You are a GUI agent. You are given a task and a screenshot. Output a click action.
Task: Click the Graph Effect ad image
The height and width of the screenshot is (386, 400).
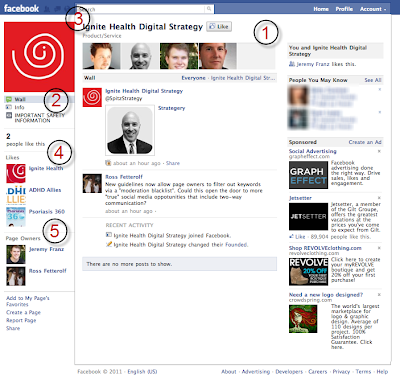click(x=308, y=175)
